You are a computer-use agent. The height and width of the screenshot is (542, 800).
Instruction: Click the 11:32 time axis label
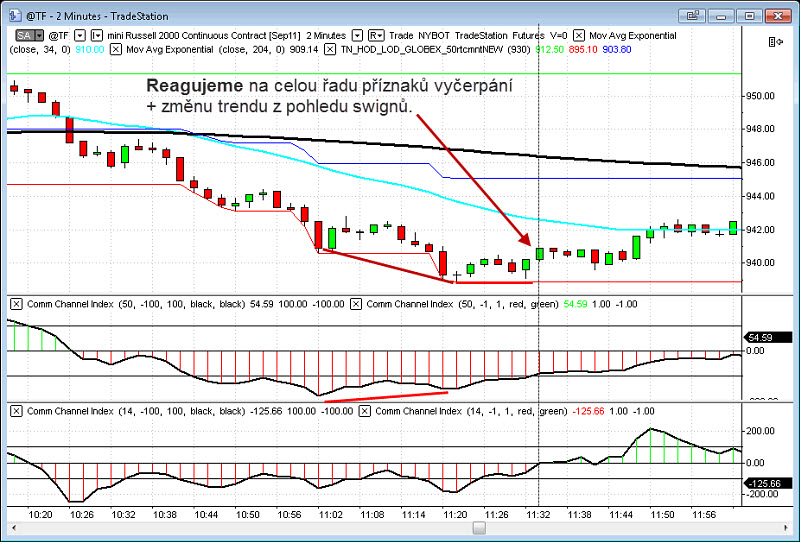point(538,514)
